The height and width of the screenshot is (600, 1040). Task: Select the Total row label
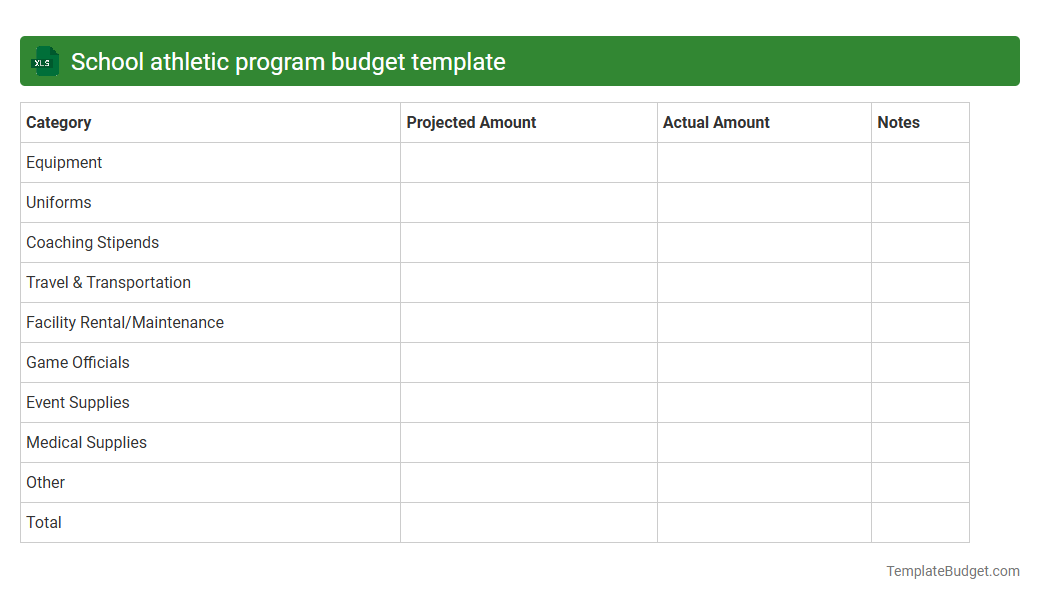click(43, 522)
